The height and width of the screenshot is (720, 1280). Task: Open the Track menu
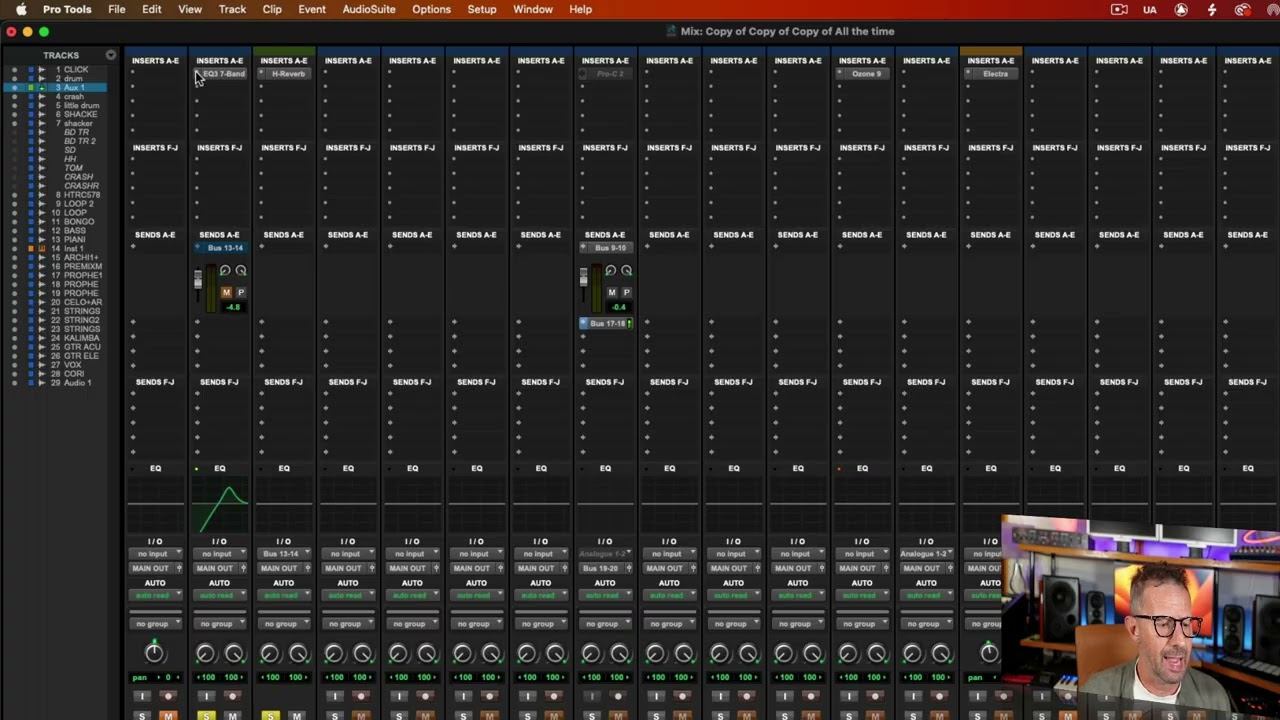(232, 9)
